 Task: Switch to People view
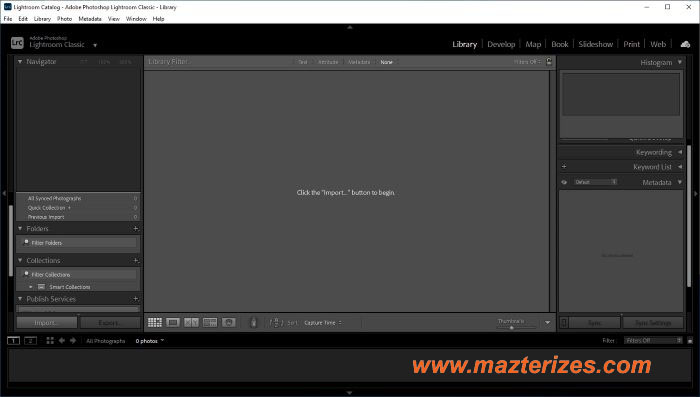pyautogui.click(x=229, y=322)
